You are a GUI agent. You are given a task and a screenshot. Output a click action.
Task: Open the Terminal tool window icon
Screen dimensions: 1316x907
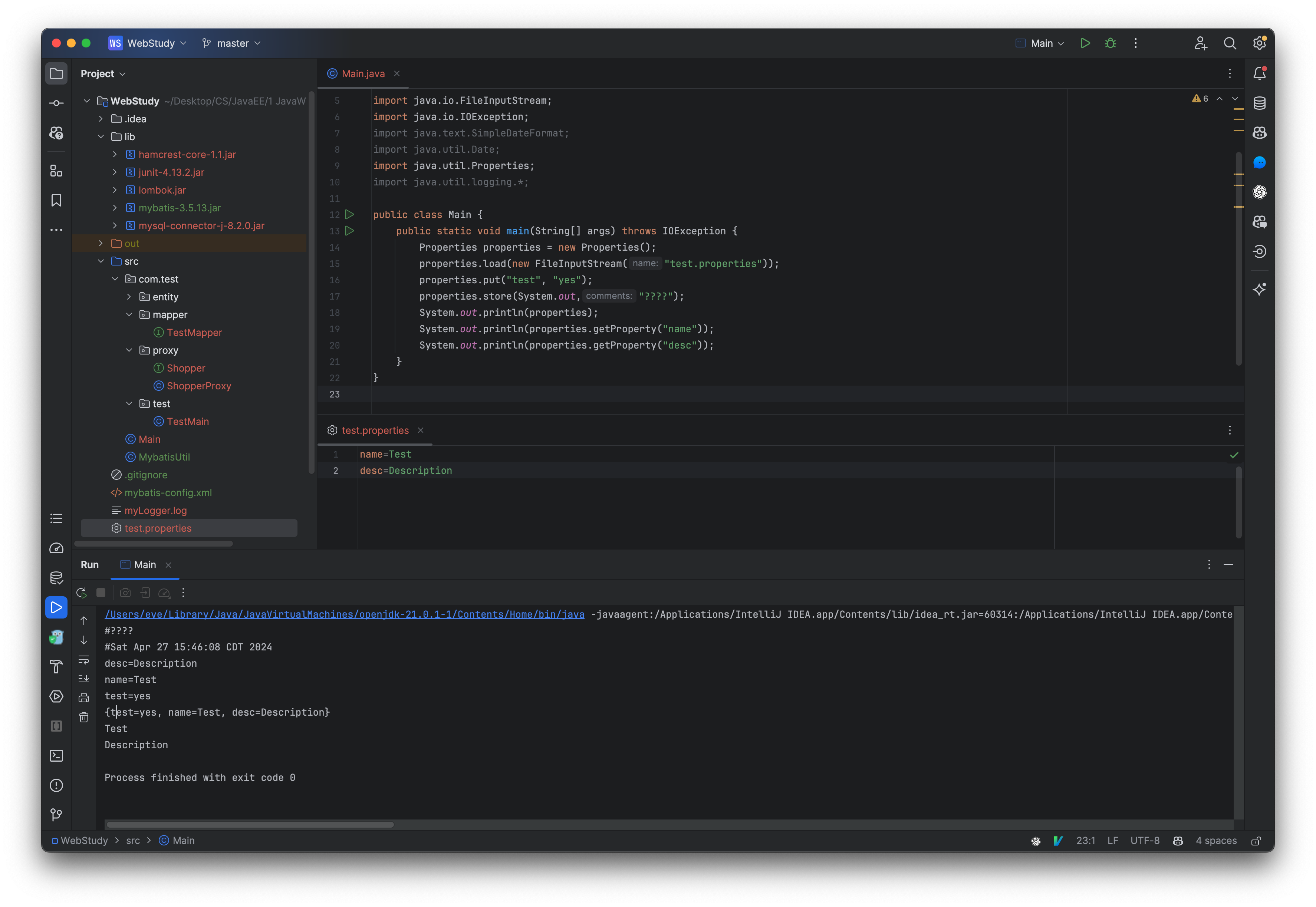point(56,755)
